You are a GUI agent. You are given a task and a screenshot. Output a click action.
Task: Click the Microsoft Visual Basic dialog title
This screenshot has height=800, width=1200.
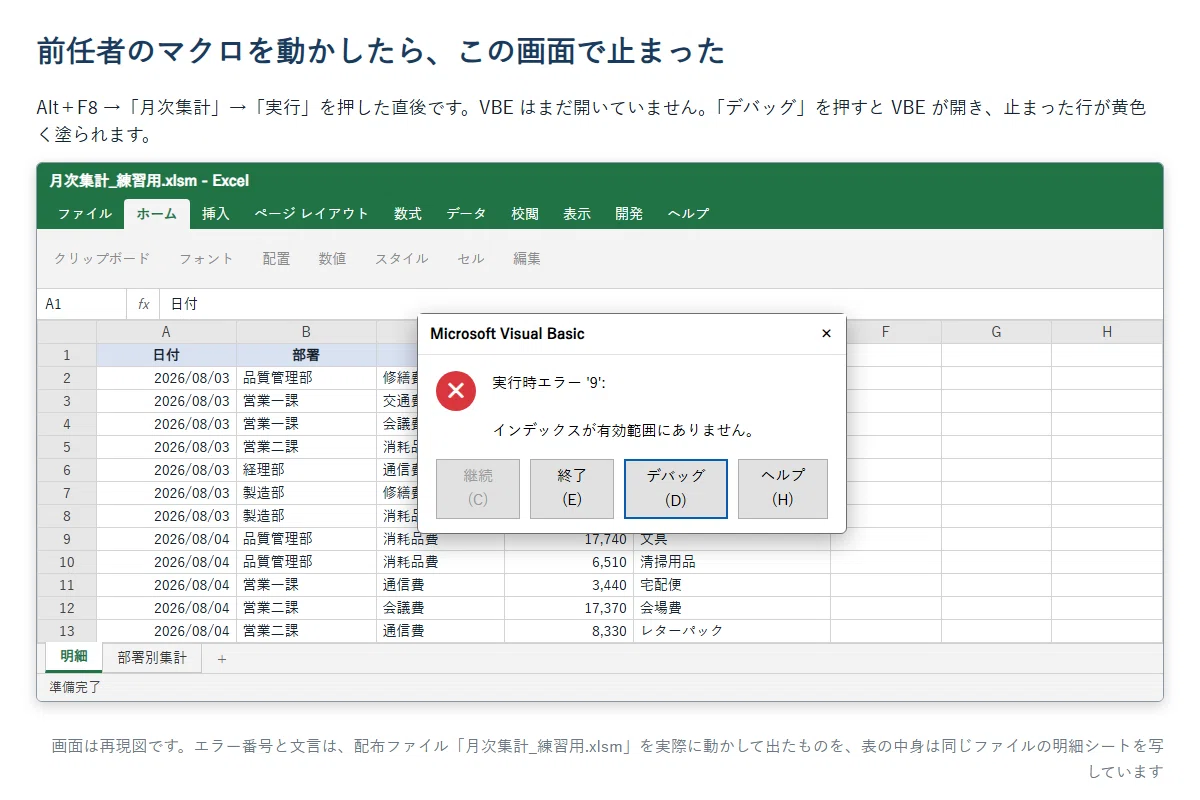tap(507, 334)
